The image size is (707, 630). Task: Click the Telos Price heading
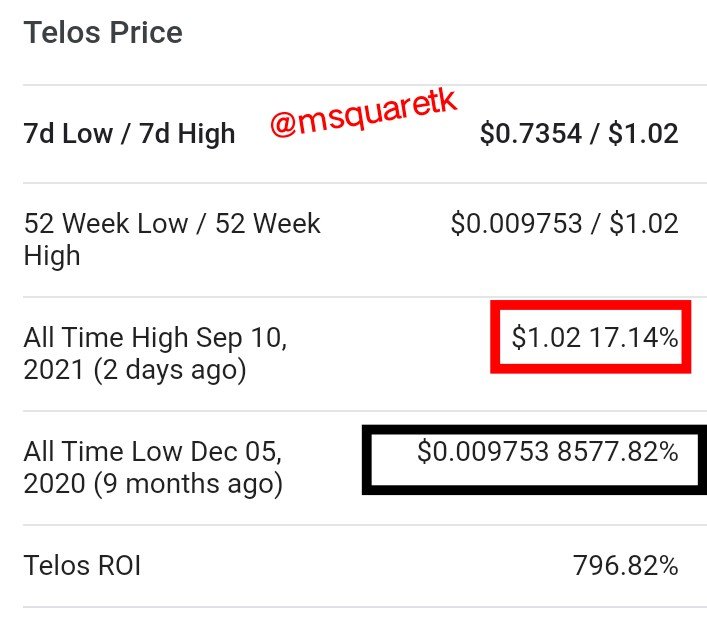pos(103,33)
